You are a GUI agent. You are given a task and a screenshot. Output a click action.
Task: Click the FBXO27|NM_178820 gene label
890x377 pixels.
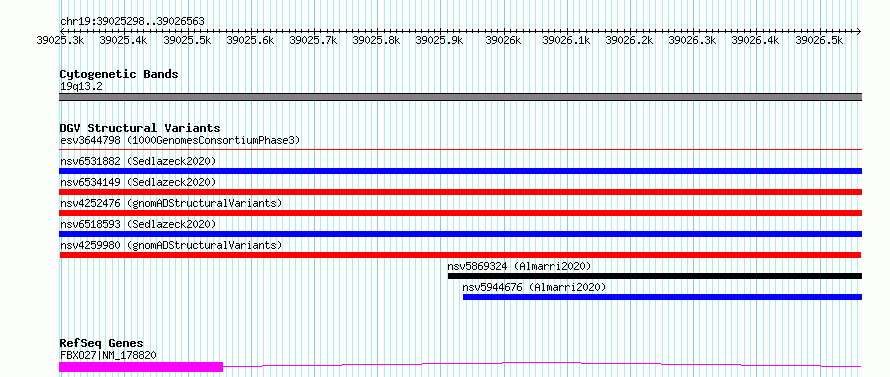108,355
